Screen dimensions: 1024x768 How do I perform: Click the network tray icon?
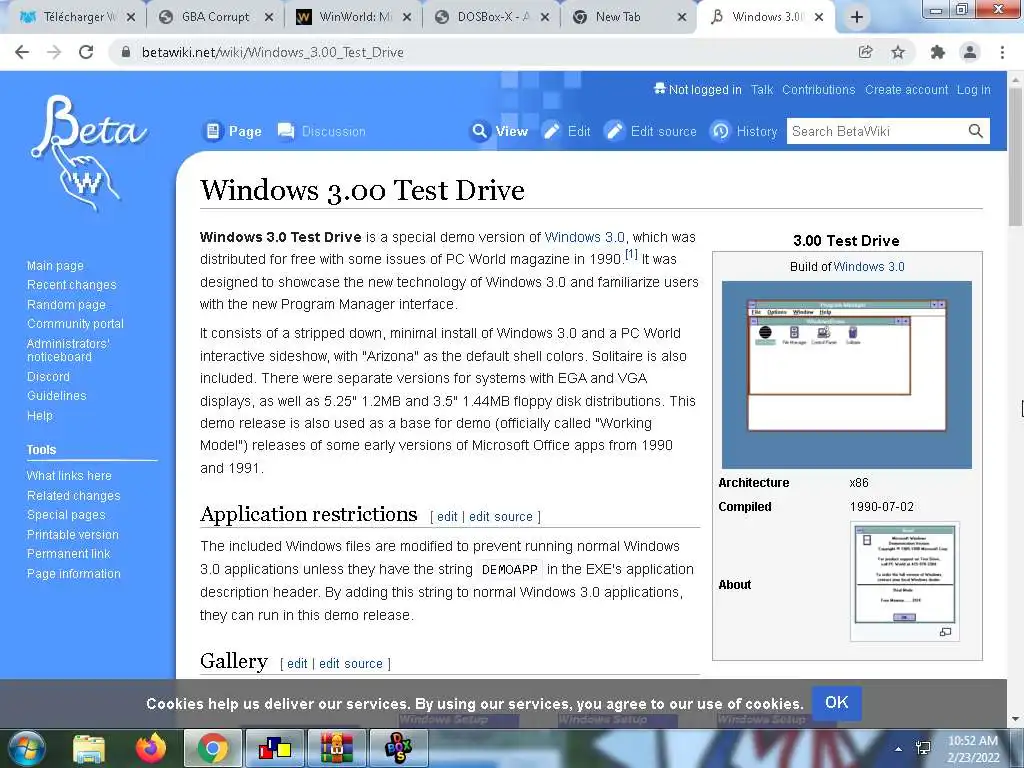[x=923, y=748]
